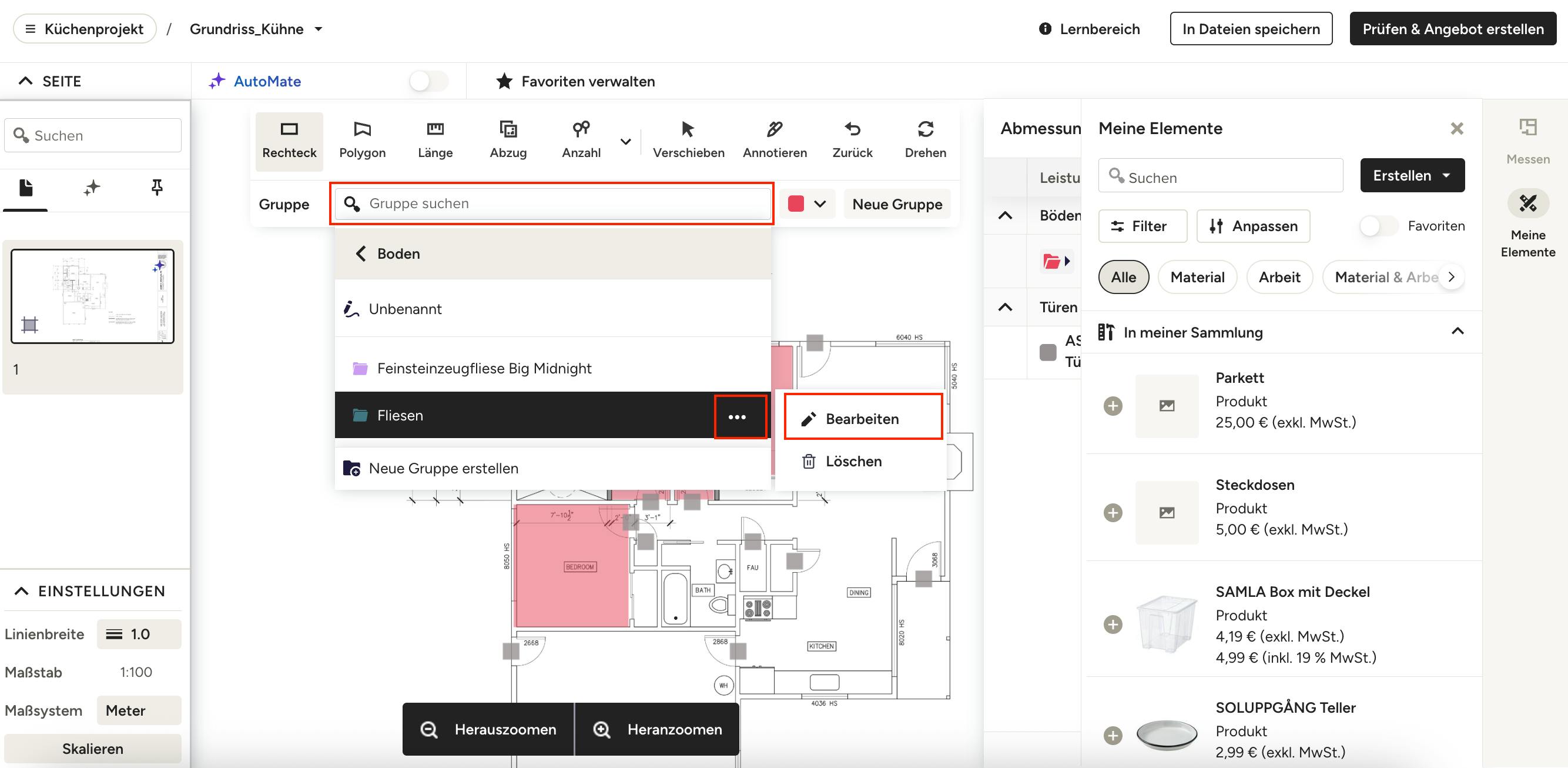Viewport: 1568px width, 768px height.
Task: Select Feinsteinzeugfliese Big Midnight group
Action: click(552, 369)
